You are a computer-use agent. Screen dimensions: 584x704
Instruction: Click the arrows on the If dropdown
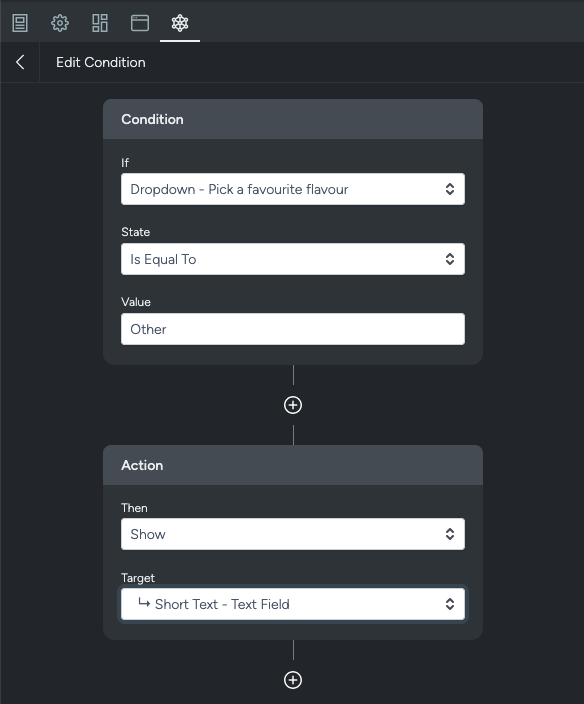point(450,189)
